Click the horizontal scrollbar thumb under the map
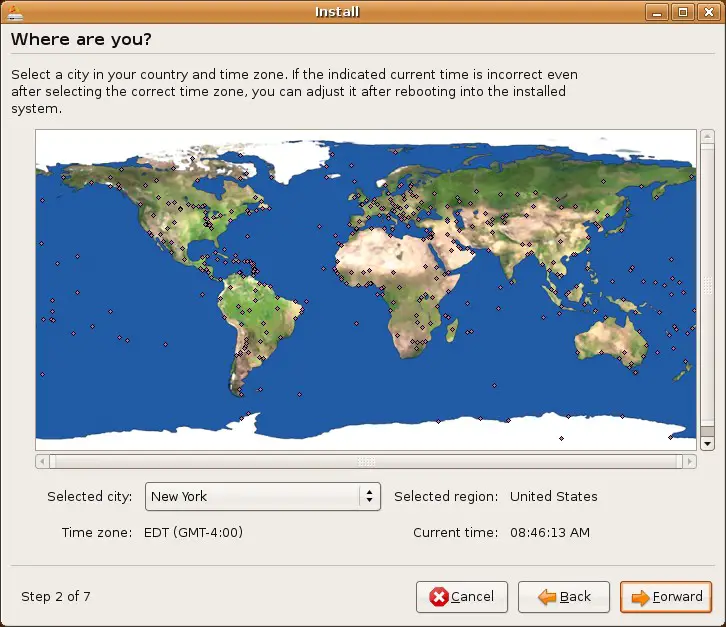Viewport: 726px width, 627px height. [x=366, y=461]
